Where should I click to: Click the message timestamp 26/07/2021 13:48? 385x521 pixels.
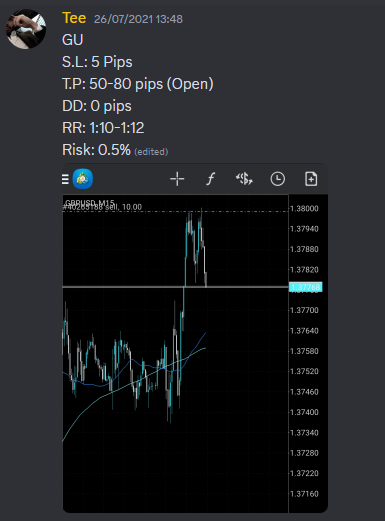click(x=138, y=19)
